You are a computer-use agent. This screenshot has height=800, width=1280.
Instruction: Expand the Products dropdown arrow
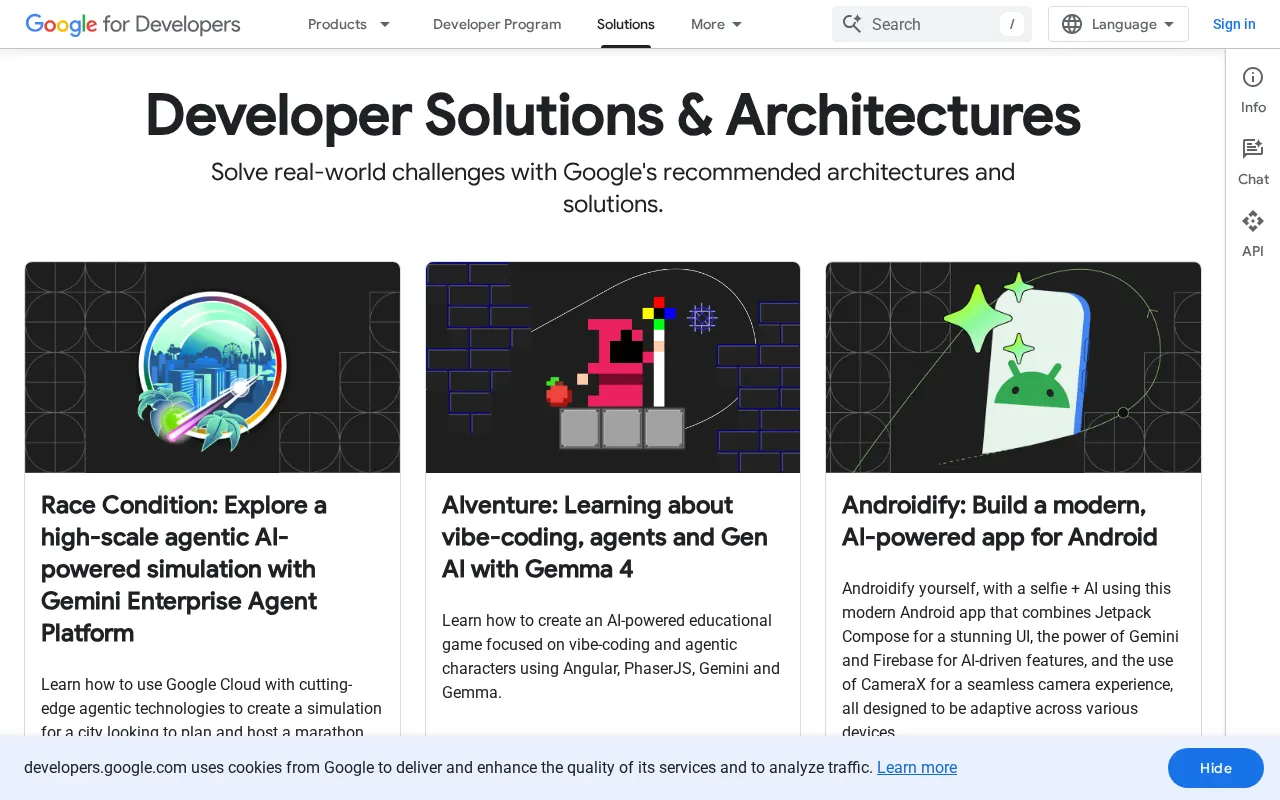pyautogui.click(x=385, y=24)
